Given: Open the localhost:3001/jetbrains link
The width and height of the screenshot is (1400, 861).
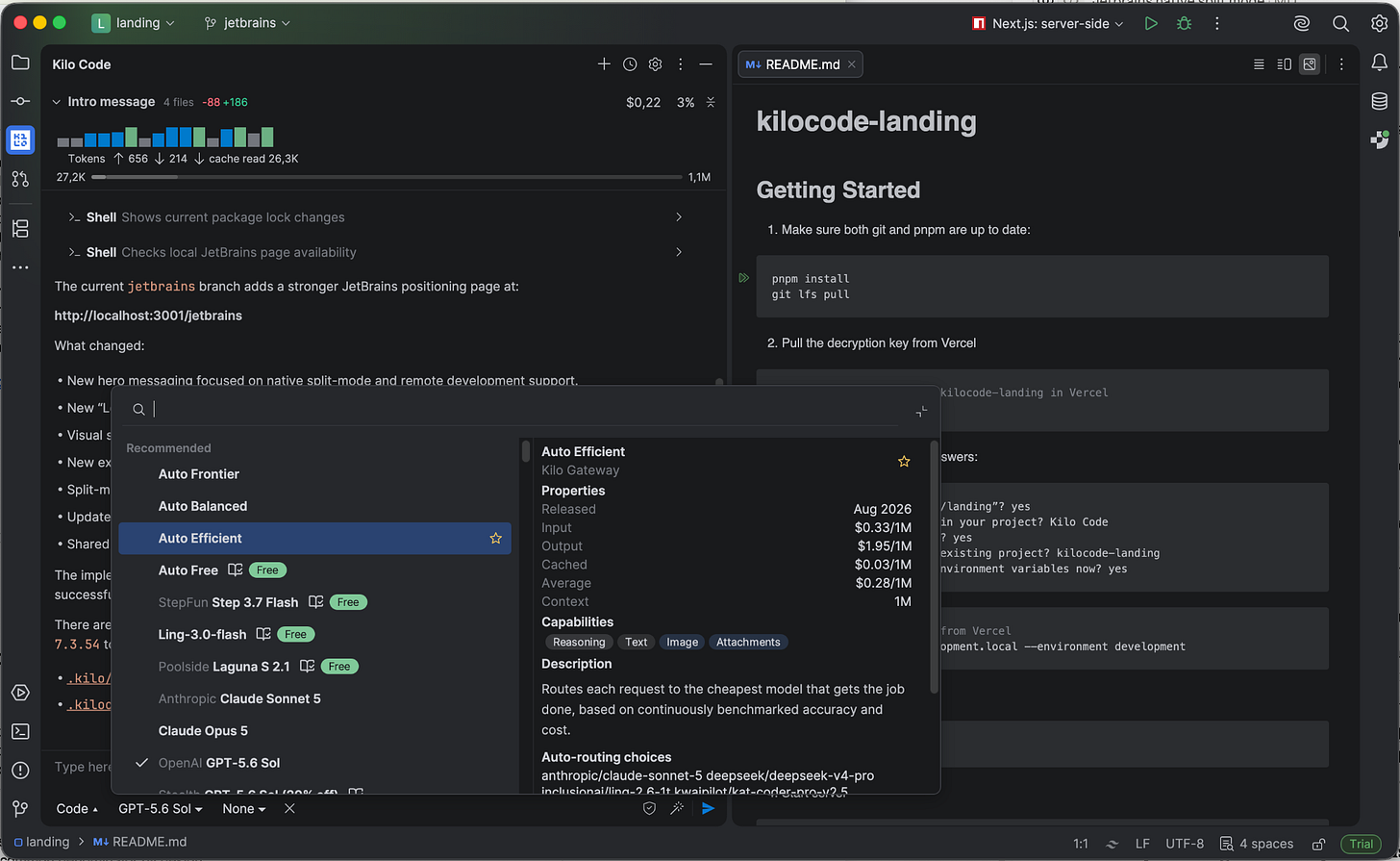Looking at the screenshot, I should 148,316.
